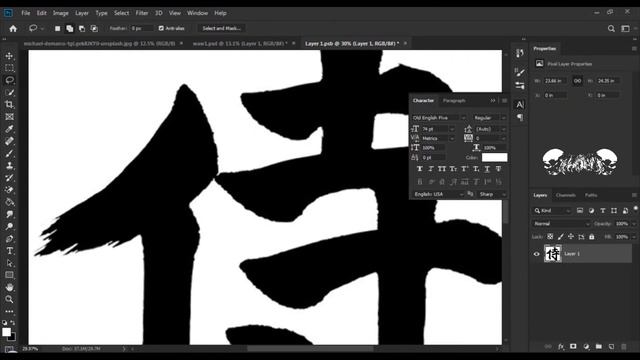640x360 pixels.
Task: Switch to the Paths tab
Action: (591, 195)
